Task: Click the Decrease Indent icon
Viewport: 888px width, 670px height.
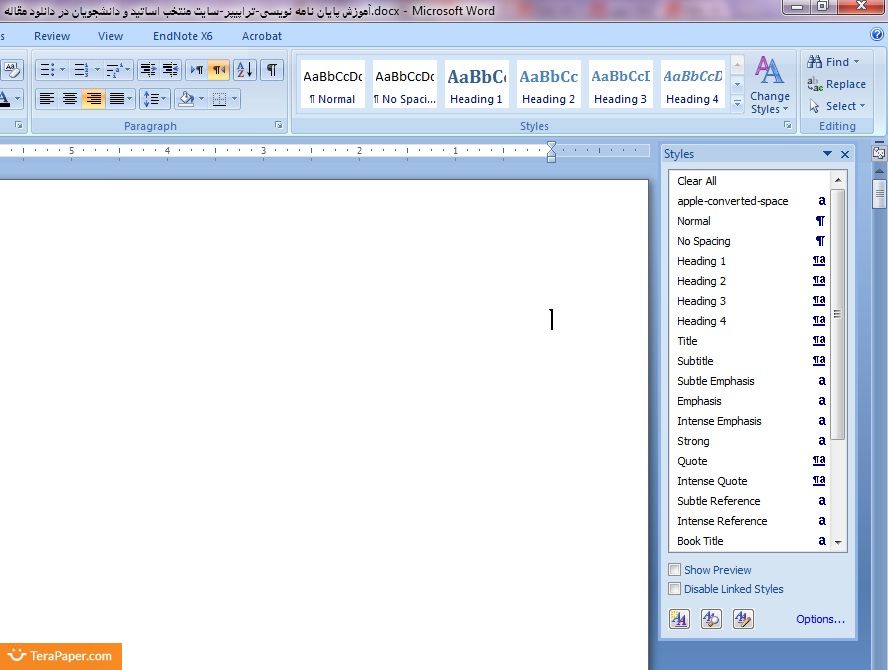Action: click(148, 70)
